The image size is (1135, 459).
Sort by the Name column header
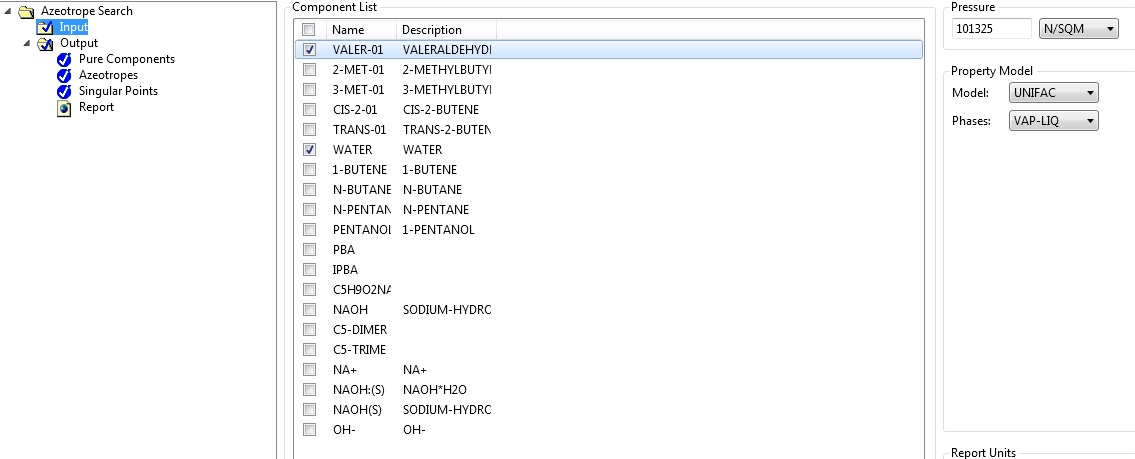[x=359, y=30]
